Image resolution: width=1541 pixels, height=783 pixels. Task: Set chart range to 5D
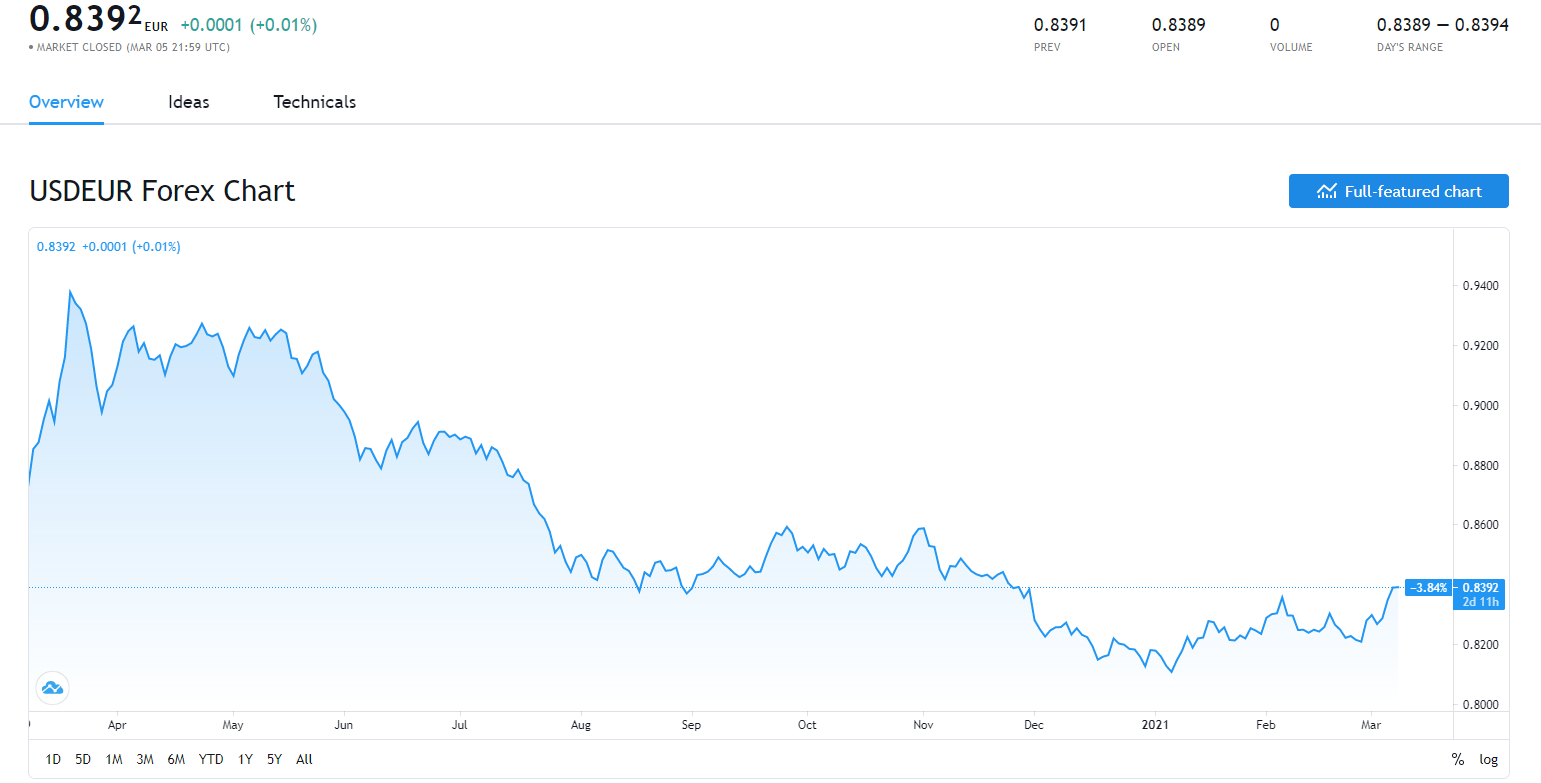click(83, 759)
